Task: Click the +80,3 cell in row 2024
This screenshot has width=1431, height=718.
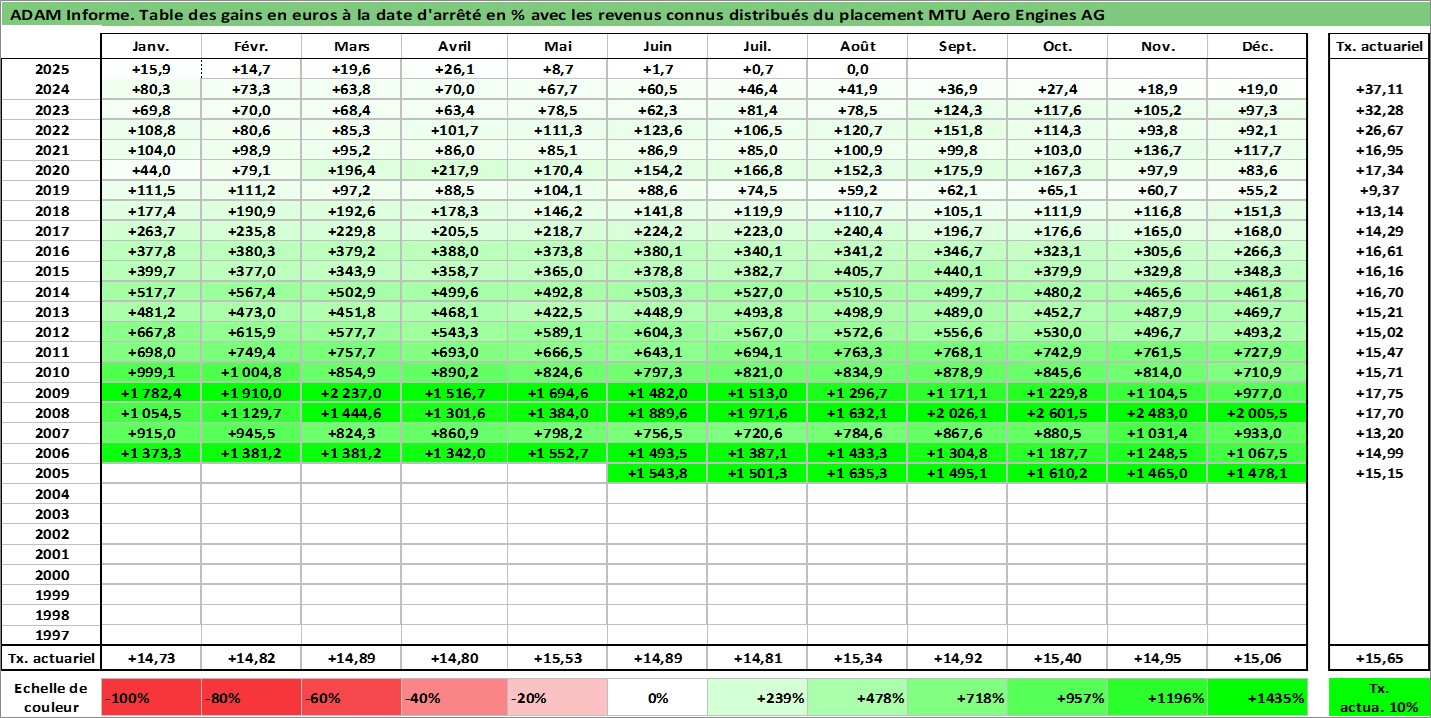Action: (151, 90)
